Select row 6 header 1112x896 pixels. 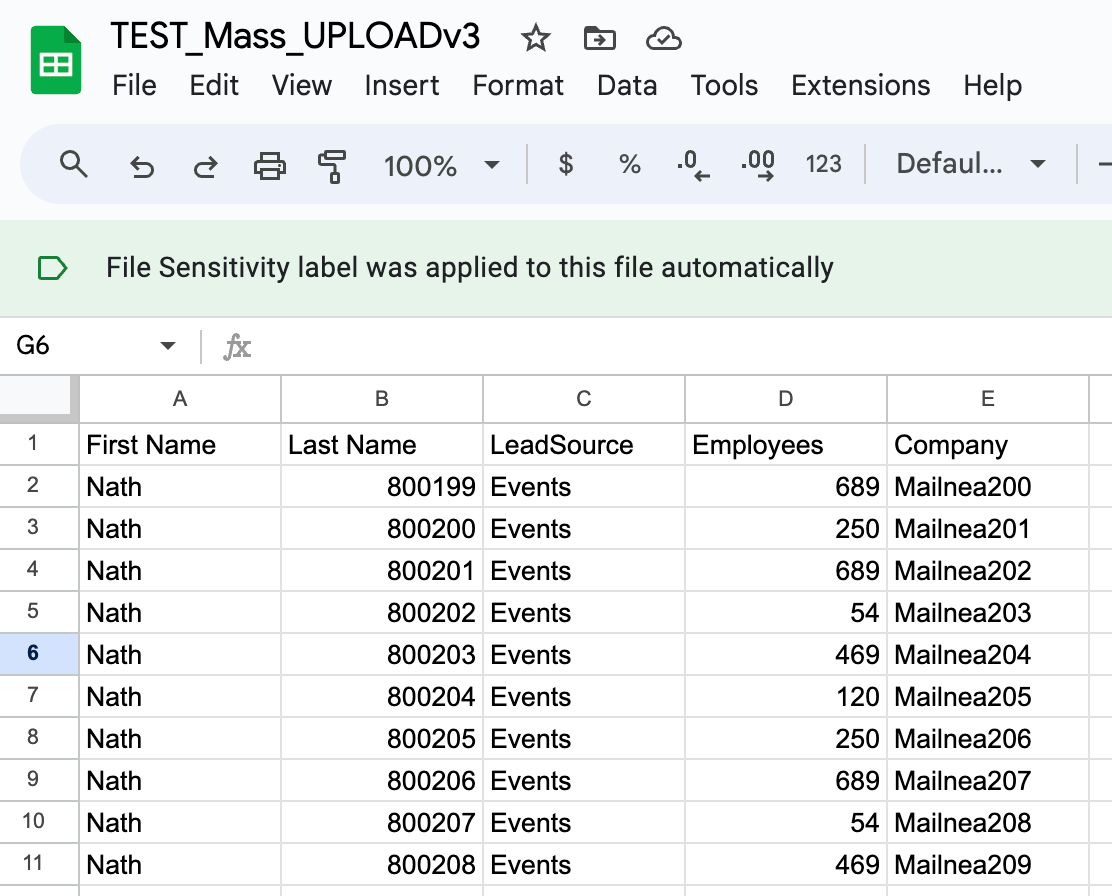[x=39, y=653]
